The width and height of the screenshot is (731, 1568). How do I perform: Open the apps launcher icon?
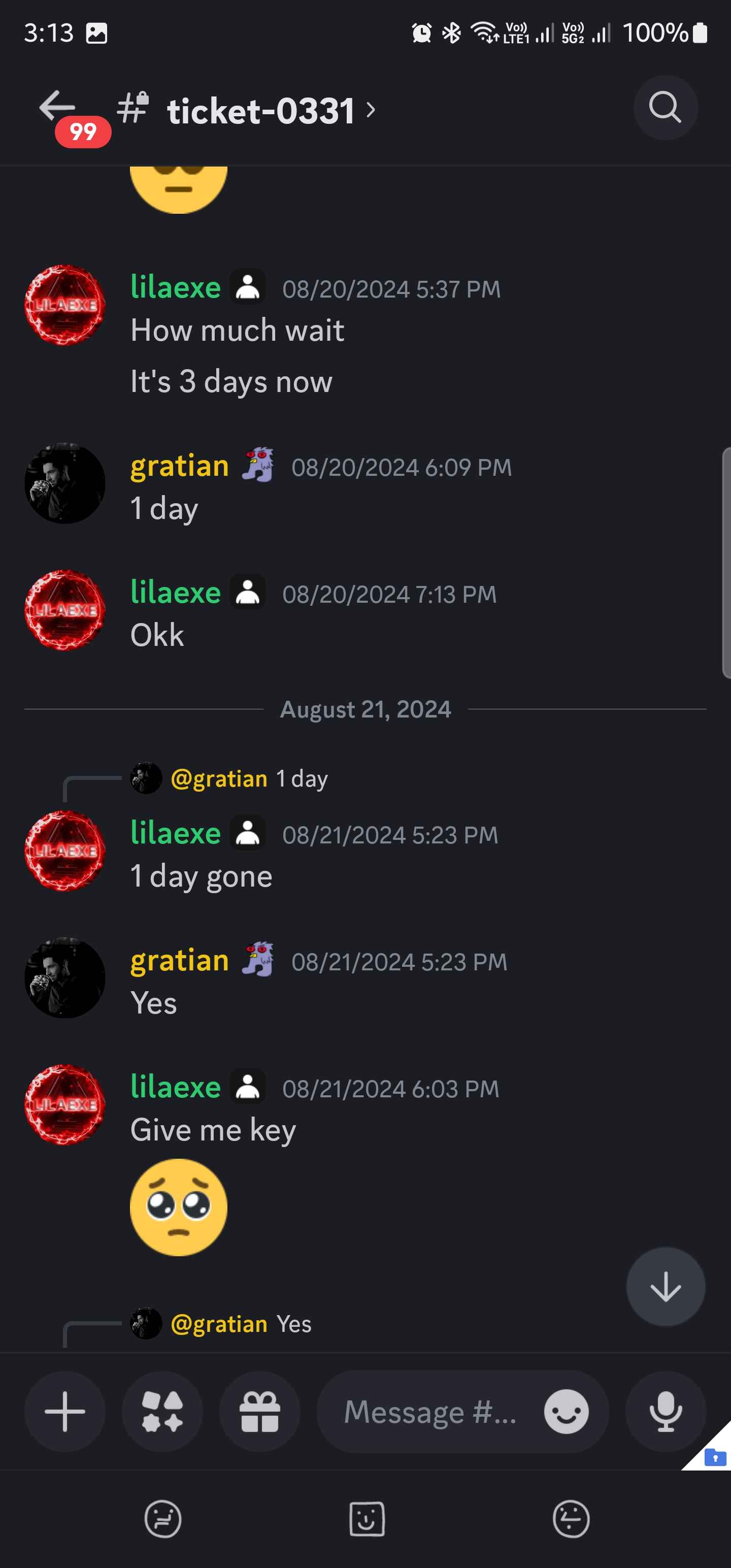coord(162,1411)
